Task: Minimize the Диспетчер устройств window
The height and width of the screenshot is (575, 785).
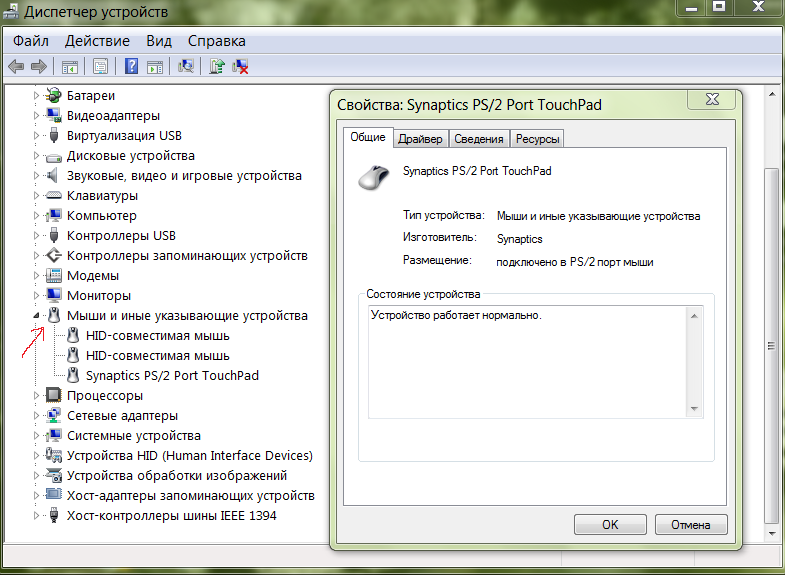Action: pos(691,7)
